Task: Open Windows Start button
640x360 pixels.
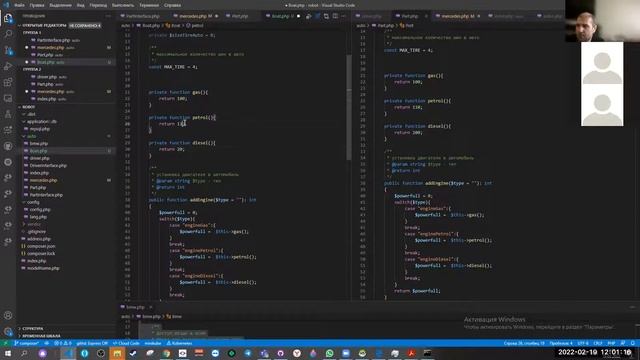Action: pyautogui.click(x=8, y=353)
